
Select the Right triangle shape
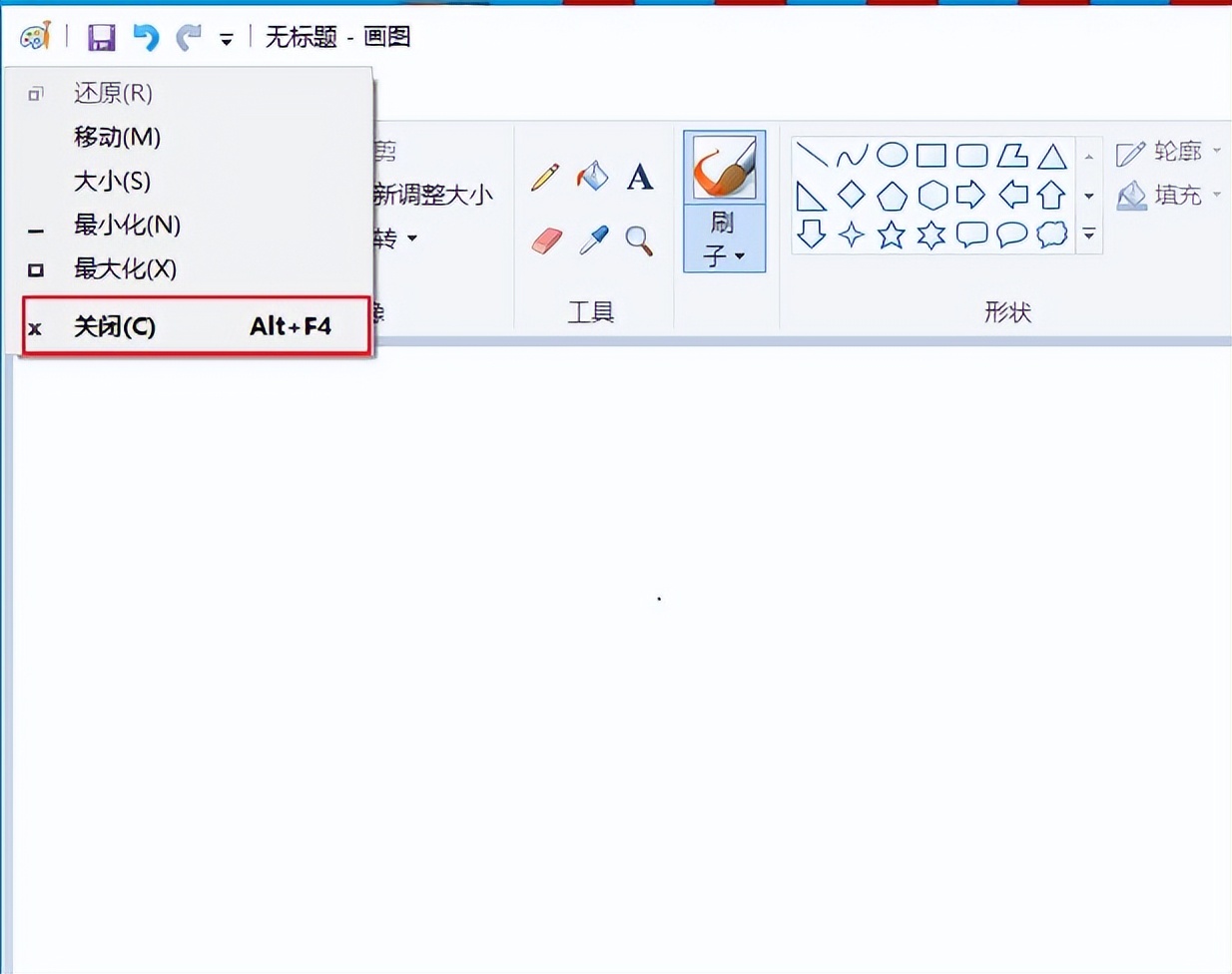pyautogui.click(x=812, y=196)
